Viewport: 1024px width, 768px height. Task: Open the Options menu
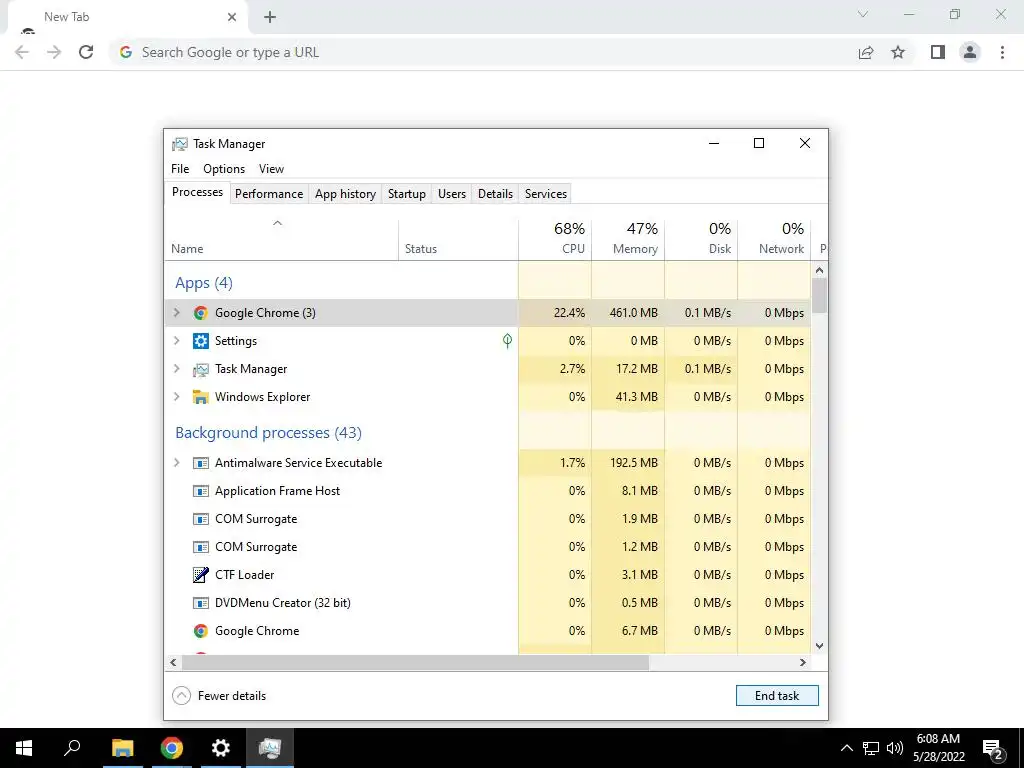tap(224, 168)
